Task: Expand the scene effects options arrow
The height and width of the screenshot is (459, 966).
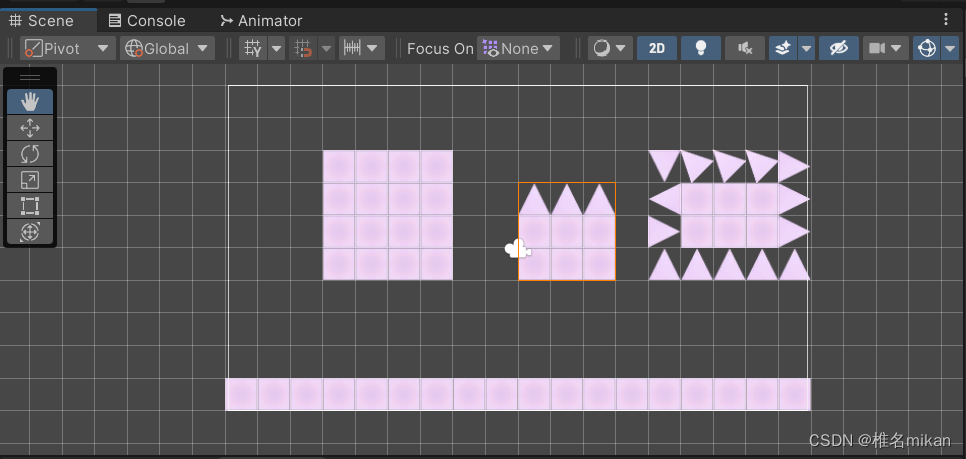Action: [806, 48]
